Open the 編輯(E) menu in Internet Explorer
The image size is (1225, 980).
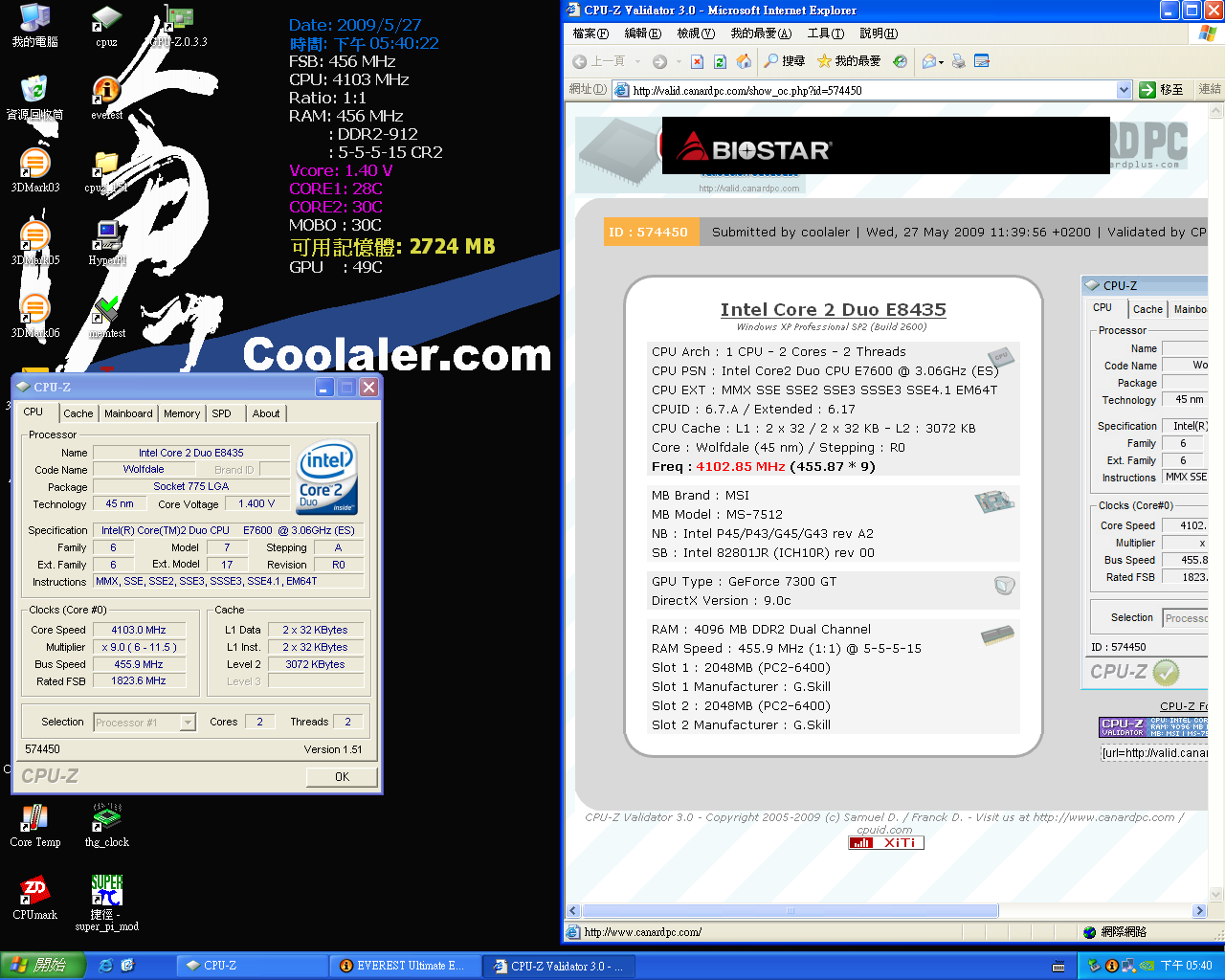tap(642, 33)
